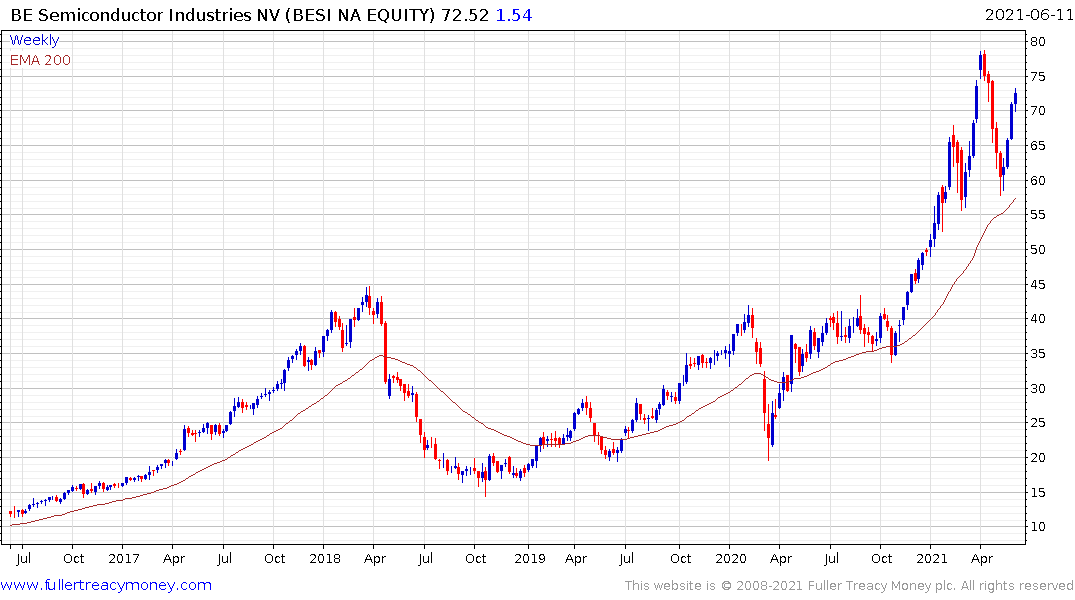Screen dimensions: 1075x600
Task: Click the latest weekly candlestick near 72
Action: click(x=1015, y=97)
